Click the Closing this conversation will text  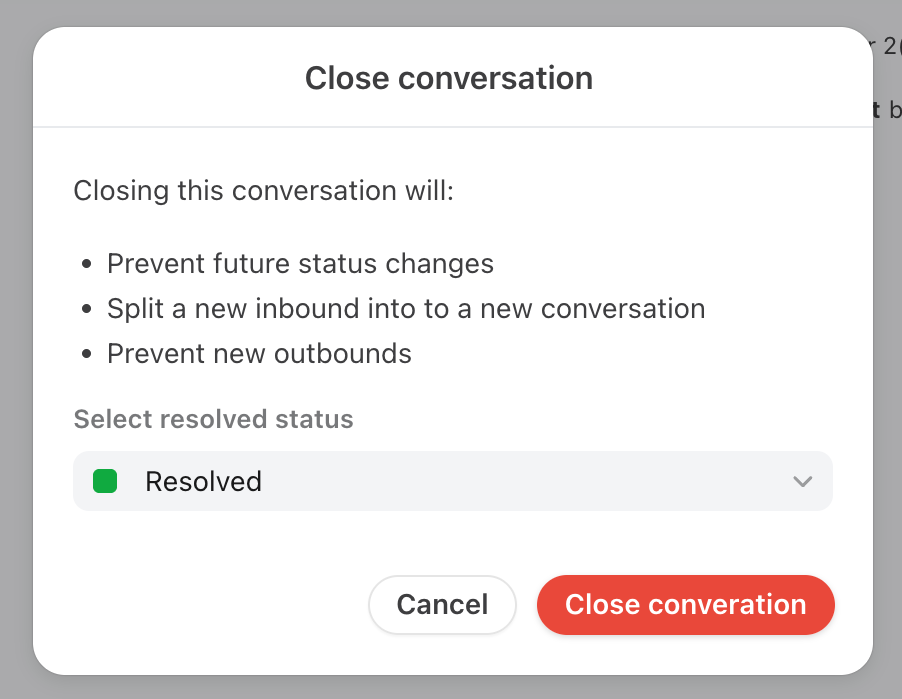point(263,190)
